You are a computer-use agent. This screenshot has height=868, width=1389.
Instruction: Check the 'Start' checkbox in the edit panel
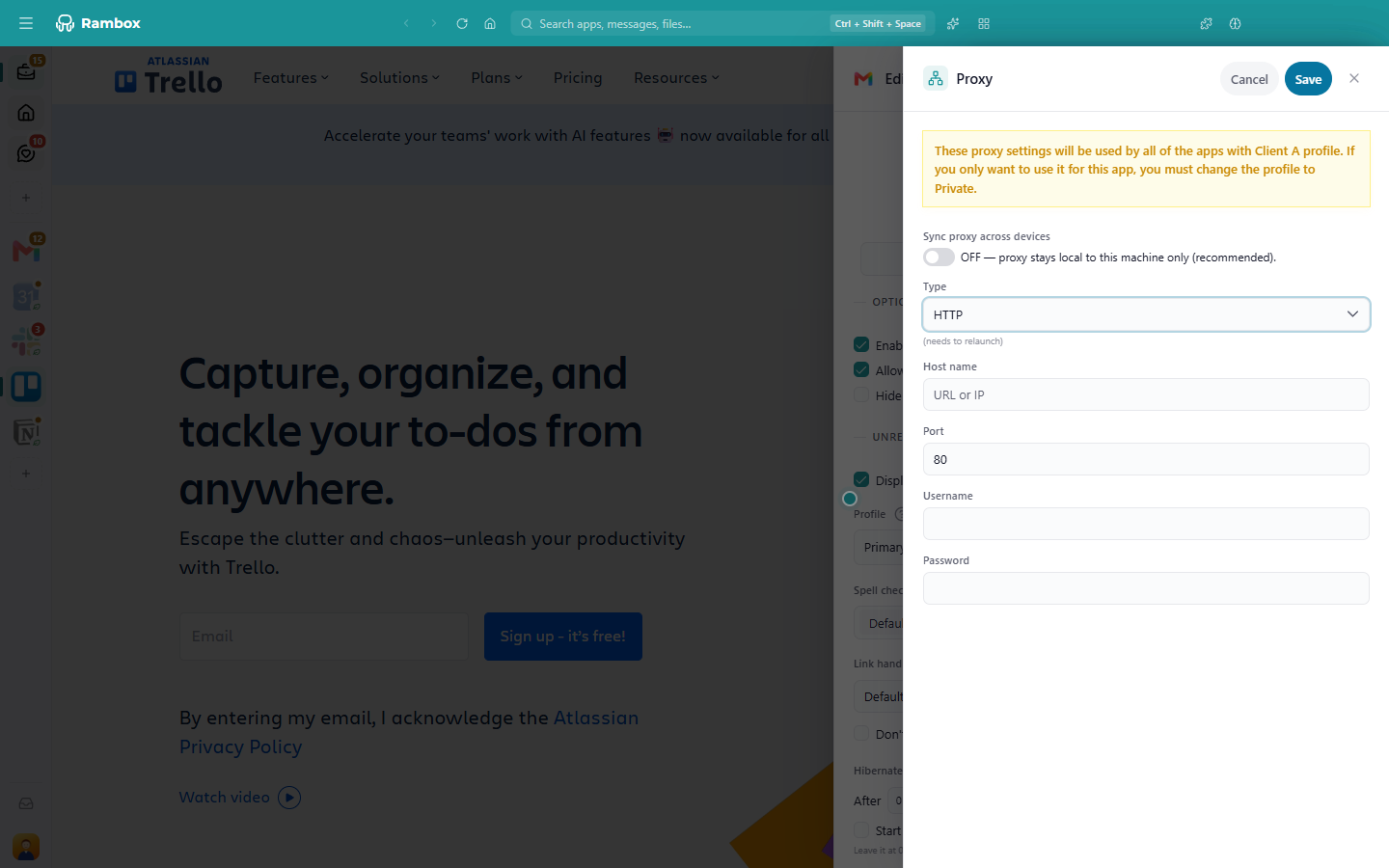coord(861,829)
